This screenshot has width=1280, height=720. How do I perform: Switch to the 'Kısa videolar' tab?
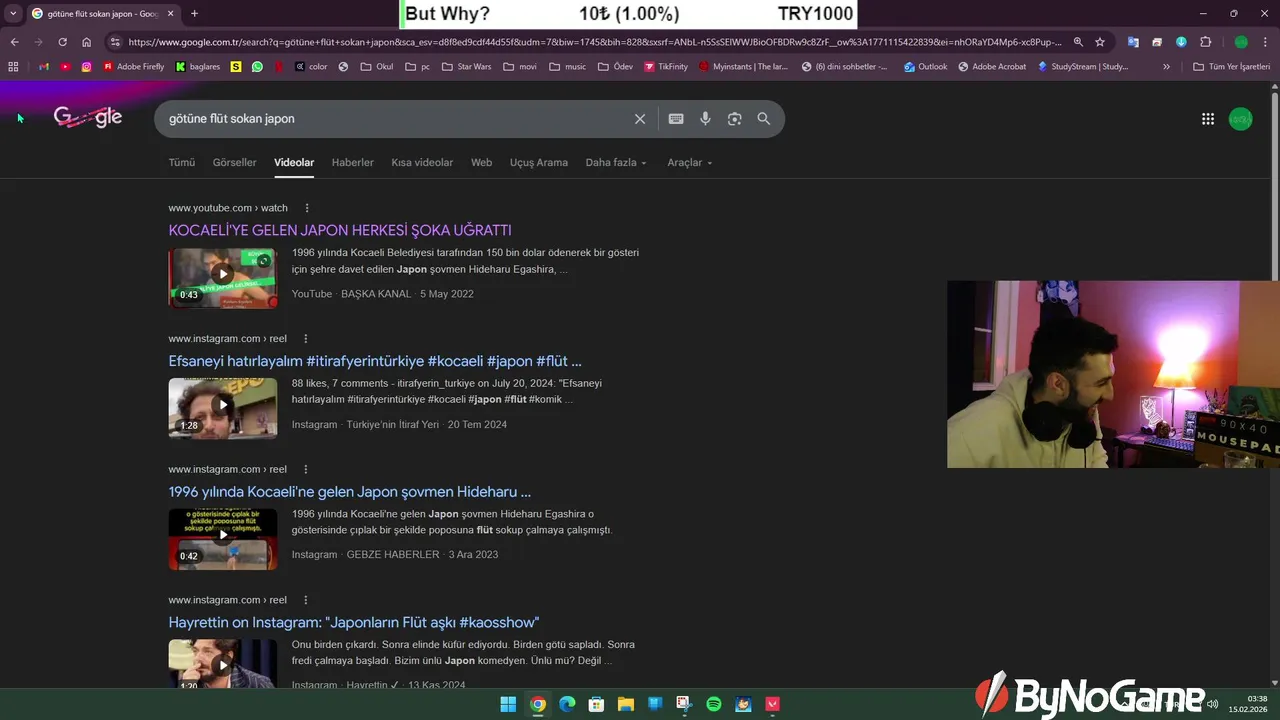pyautogui.click(x=422, y=162)
